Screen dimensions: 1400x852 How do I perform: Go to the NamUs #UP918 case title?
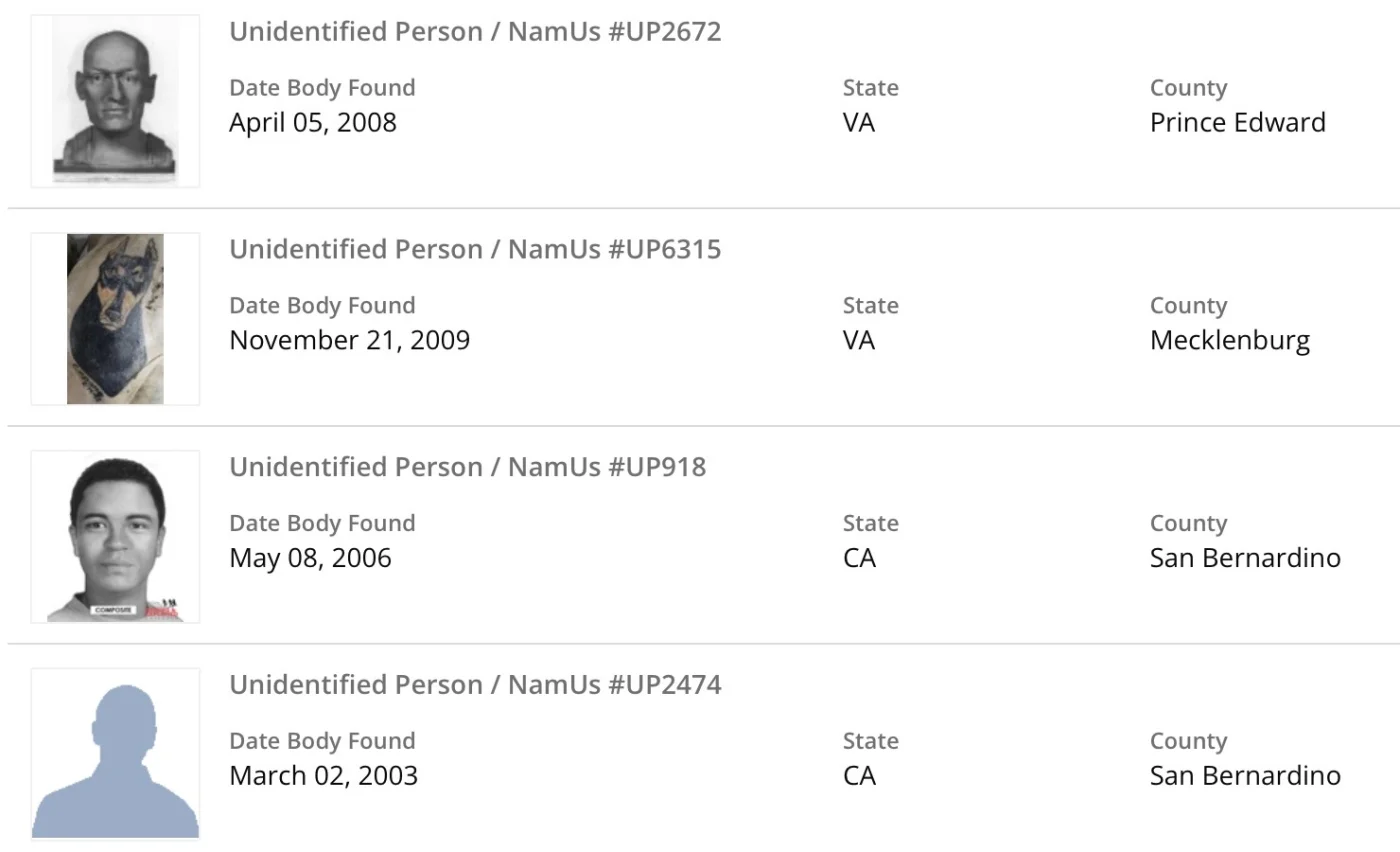click(467, 467)
